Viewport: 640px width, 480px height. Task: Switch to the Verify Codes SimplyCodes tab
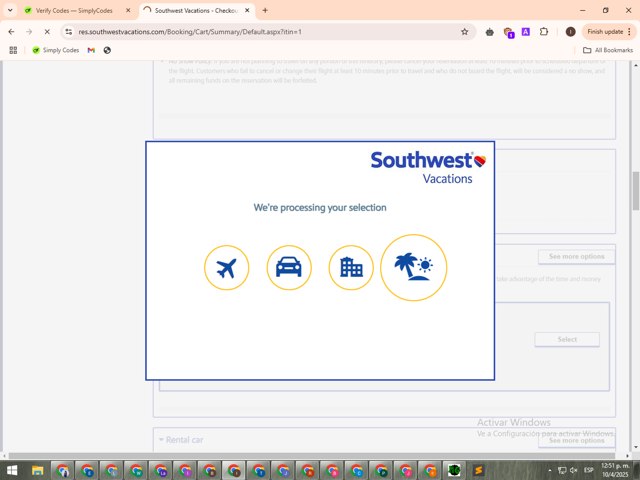point(74,11)
